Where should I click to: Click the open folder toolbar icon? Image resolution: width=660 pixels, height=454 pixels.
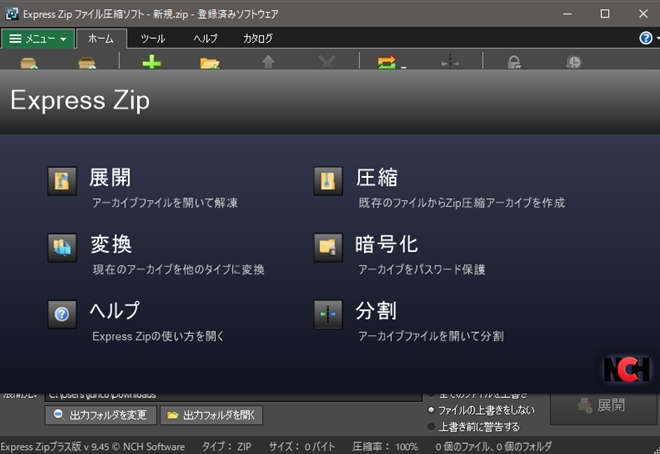tap(210, 63)
